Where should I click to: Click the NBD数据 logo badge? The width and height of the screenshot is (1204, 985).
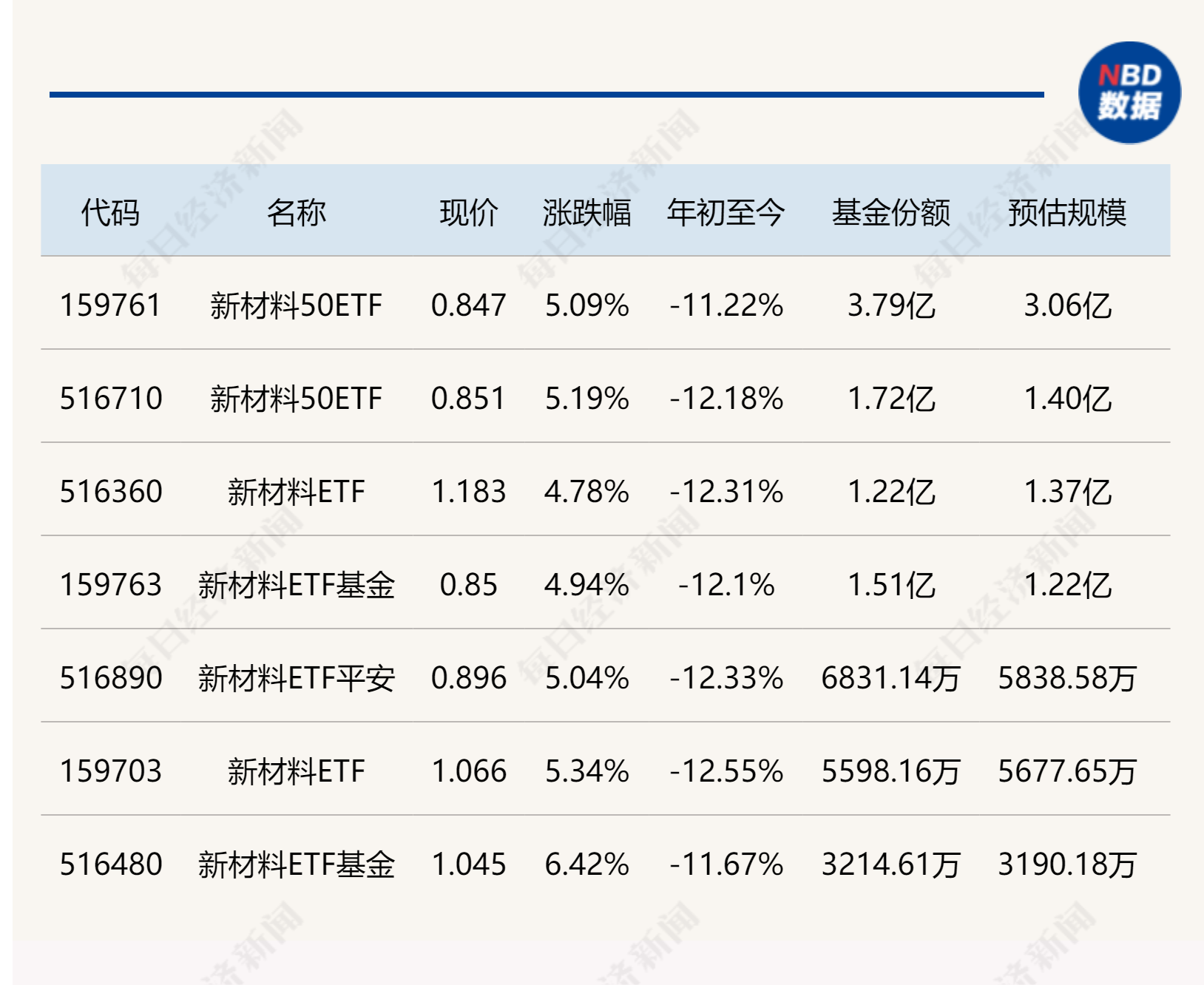click(x=1129, y=92)
